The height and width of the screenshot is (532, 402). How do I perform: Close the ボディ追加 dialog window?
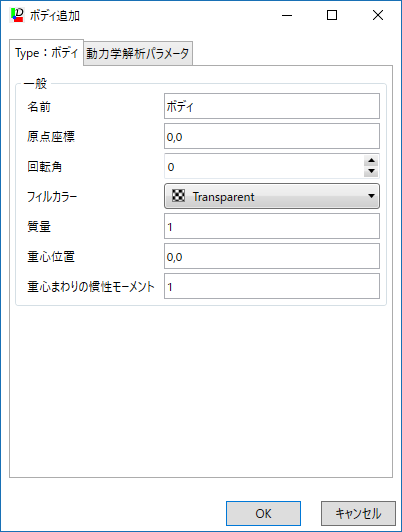(x=378, y=15)
